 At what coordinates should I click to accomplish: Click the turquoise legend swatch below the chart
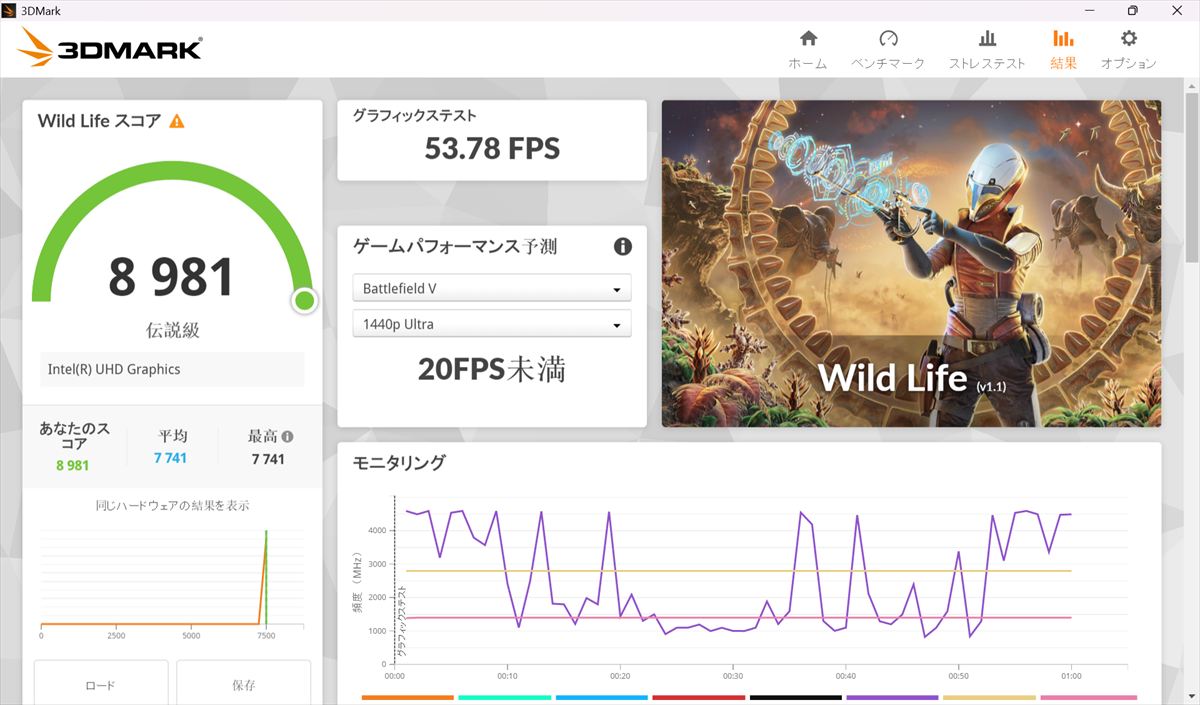[x=505, y=697]
